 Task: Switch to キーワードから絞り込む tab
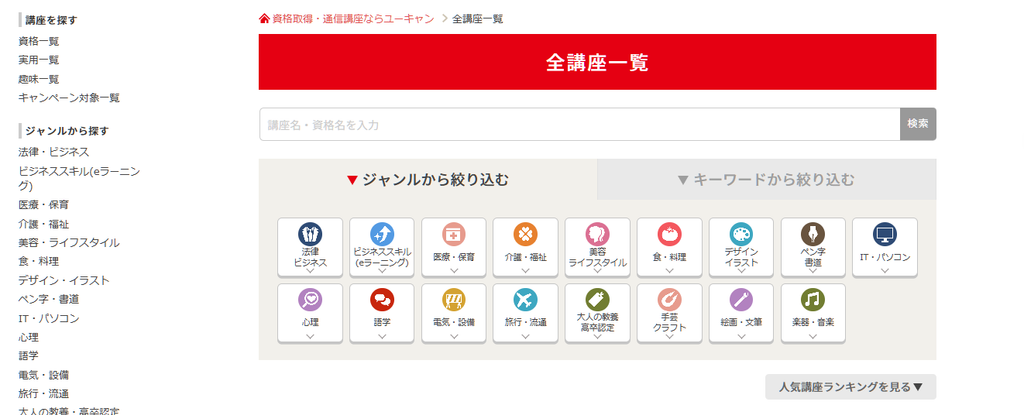pyautogui.click(x=767, y=180)
